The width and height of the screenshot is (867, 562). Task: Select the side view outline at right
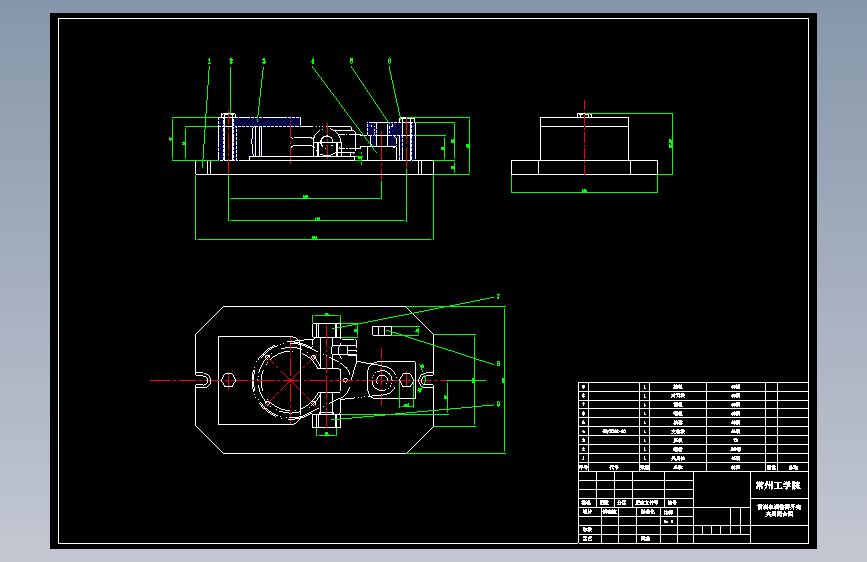(584, 145)
